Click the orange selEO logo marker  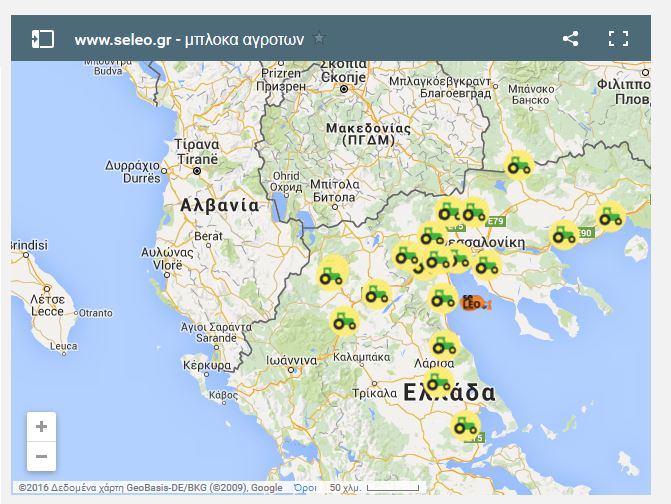click(475, 303)
